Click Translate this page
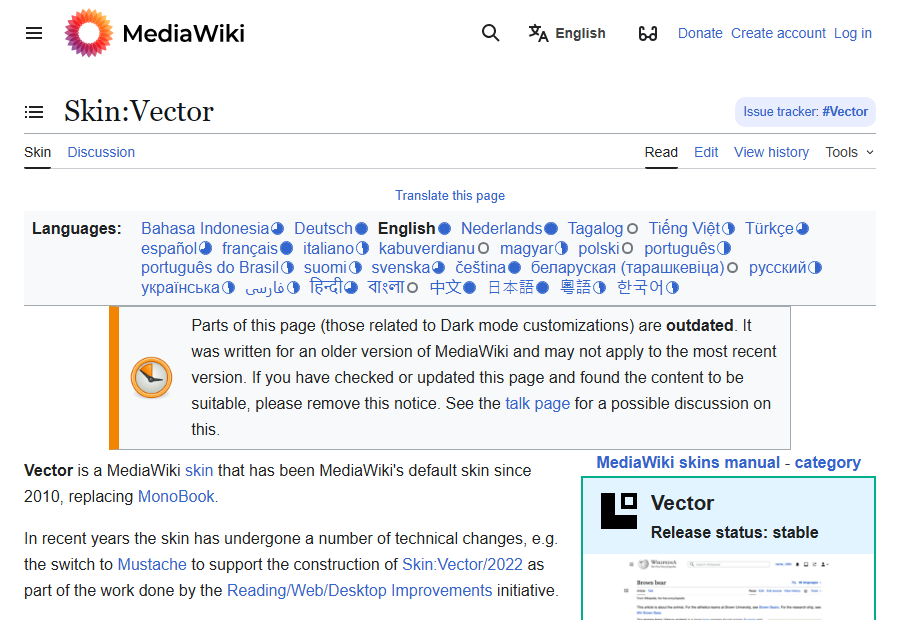900x620 pixels. tap(450, 196)
